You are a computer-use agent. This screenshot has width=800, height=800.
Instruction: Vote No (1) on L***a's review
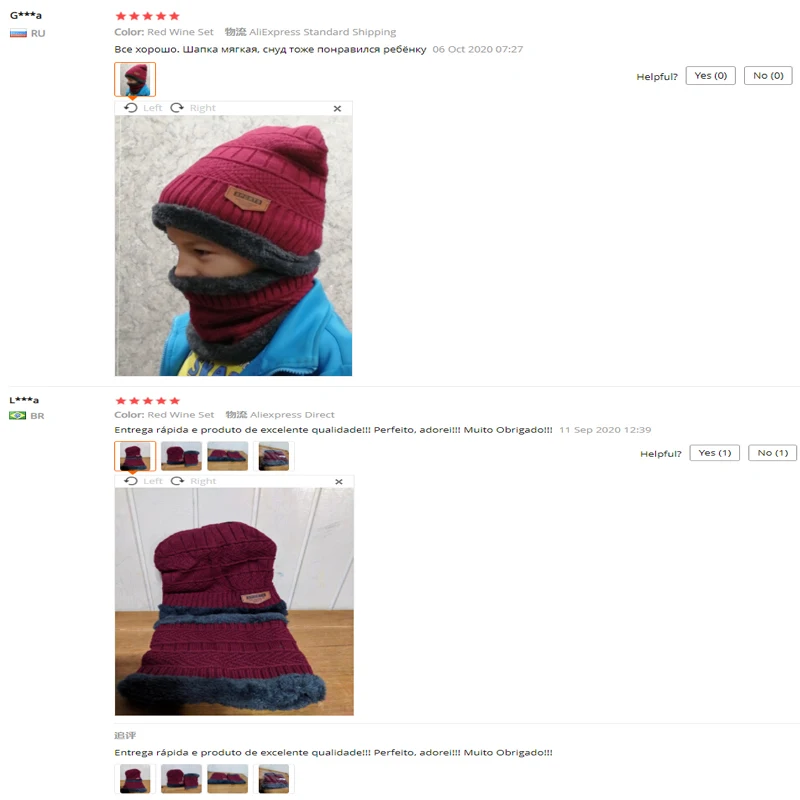point(772,453)
